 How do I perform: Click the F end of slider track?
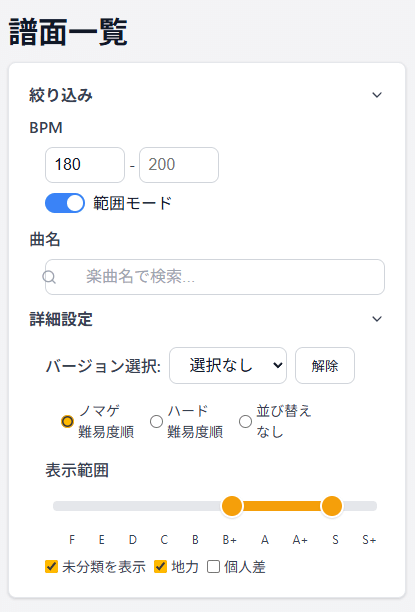(58, 506)
